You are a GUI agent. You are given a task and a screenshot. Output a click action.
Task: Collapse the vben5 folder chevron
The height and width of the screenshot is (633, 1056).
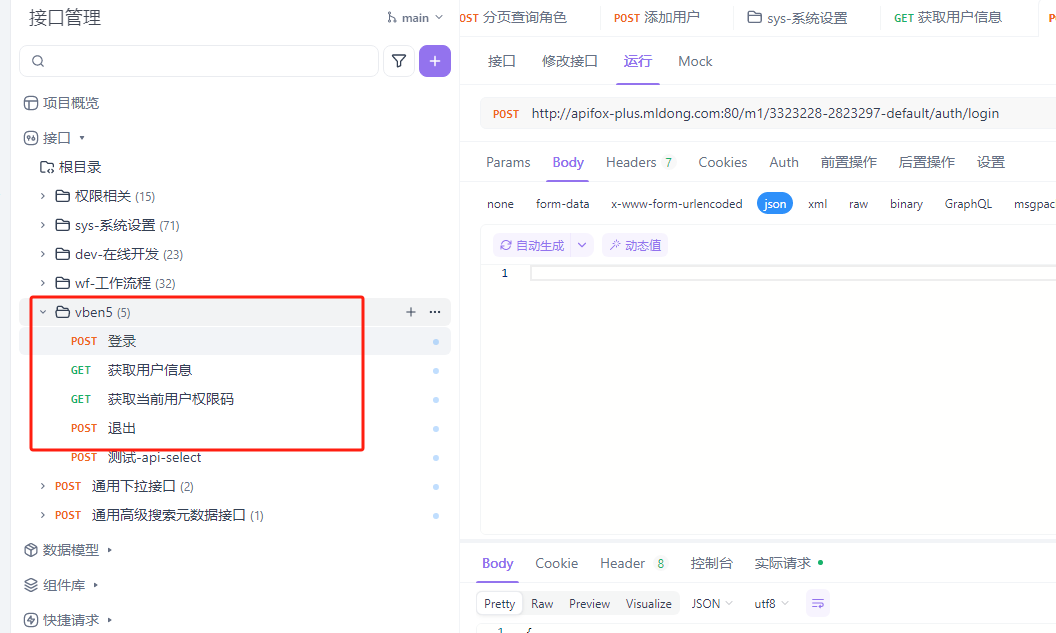(43, 312)
